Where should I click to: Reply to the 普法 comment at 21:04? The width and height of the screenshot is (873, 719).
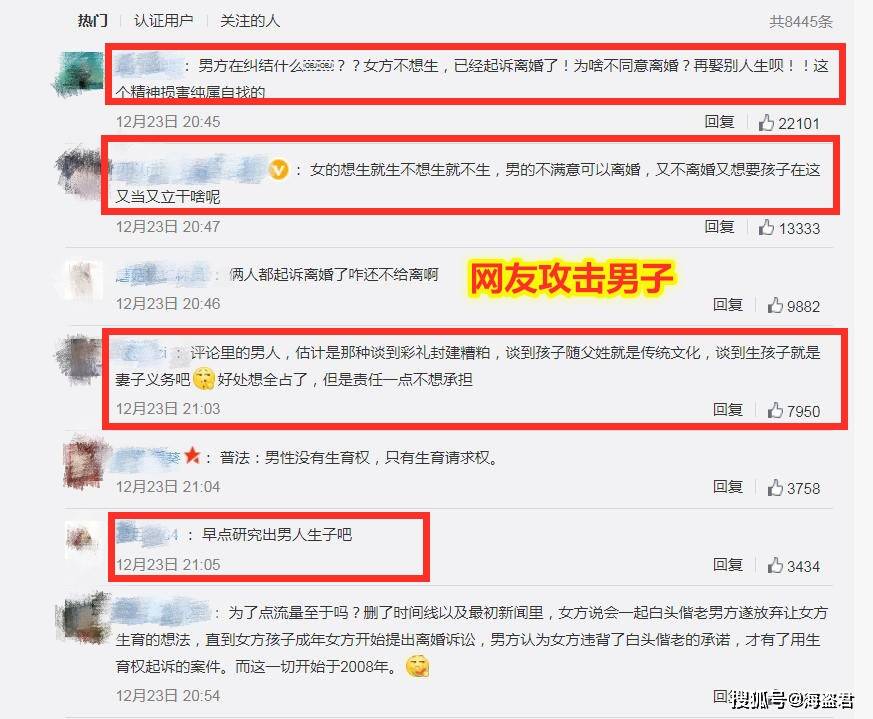728,487
